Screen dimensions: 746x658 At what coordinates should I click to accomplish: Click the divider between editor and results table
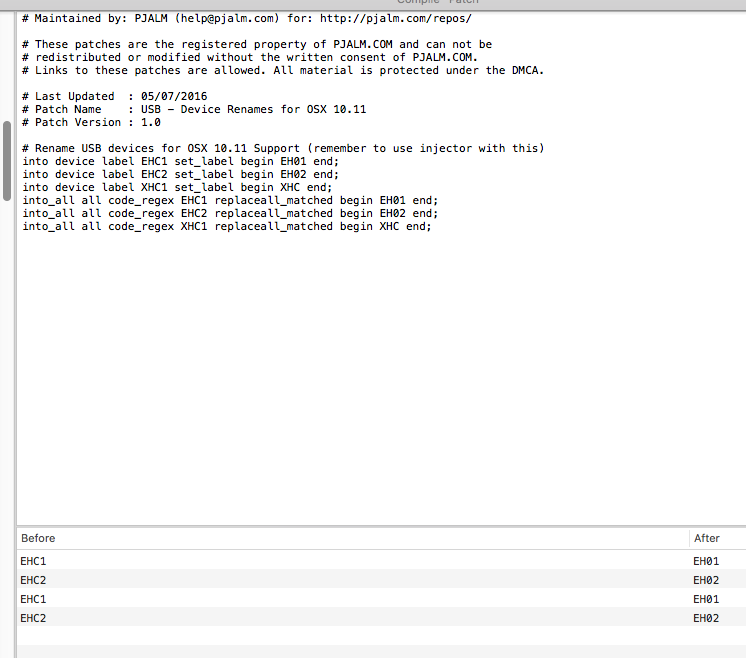380,525
